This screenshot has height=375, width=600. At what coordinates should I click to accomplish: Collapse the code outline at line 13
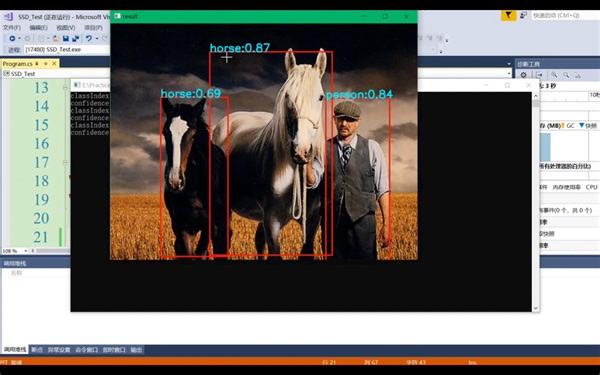65,88
